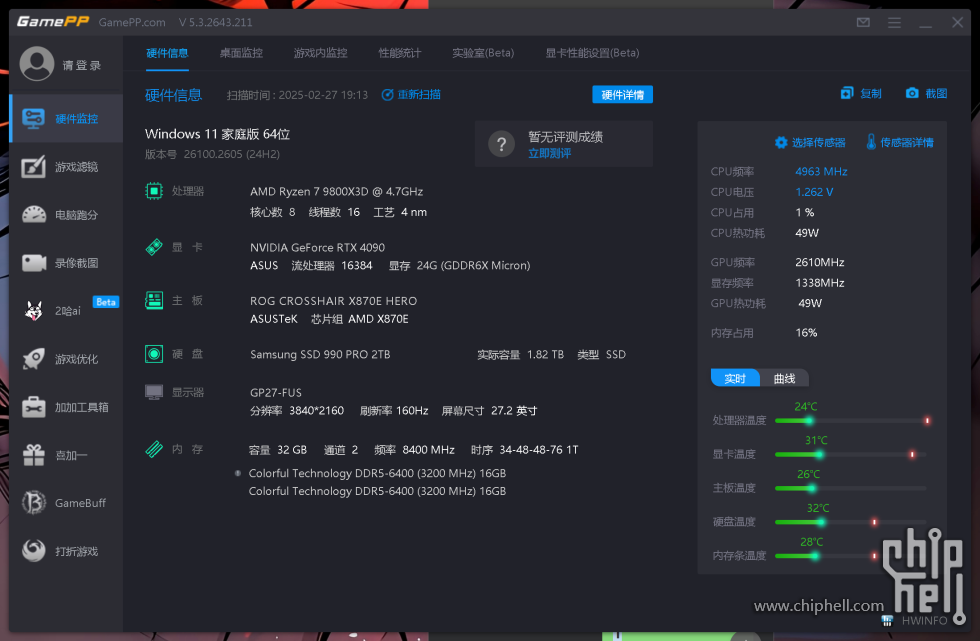Switch to the 游戏内监控 tab
The image size is (980, 641).
(321, 53)
